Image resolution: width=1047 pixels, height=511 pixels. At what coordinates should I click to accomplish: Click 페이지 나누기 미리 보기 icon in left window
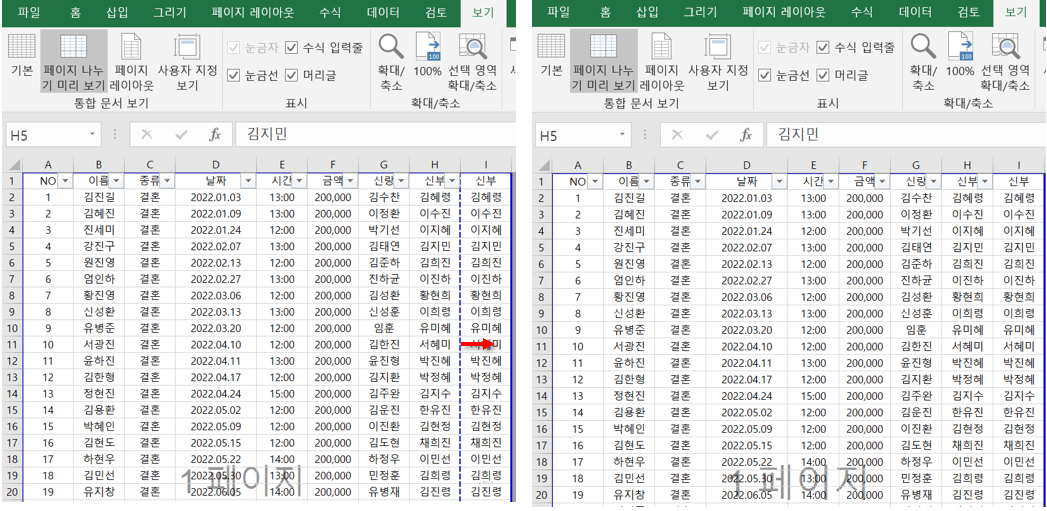click(73, 61)
